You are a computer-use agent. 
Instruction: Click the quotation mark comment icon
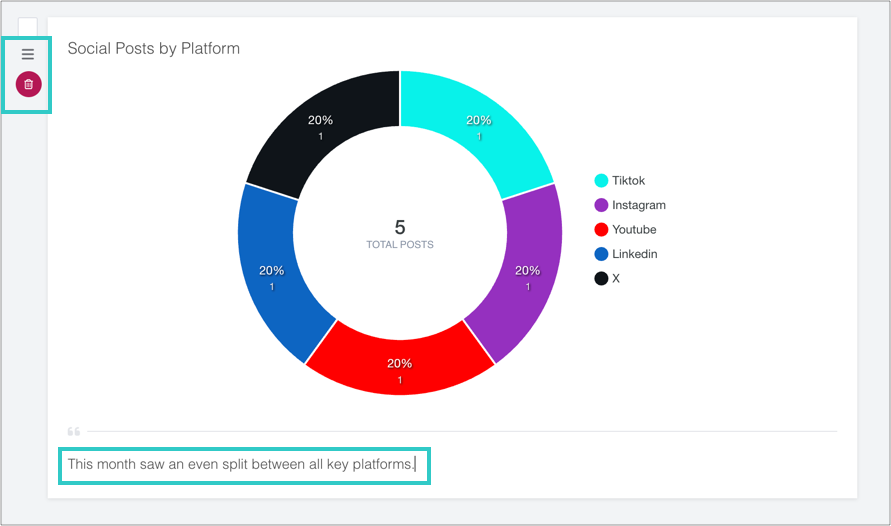pyautogui.click(x=74, y=432)
